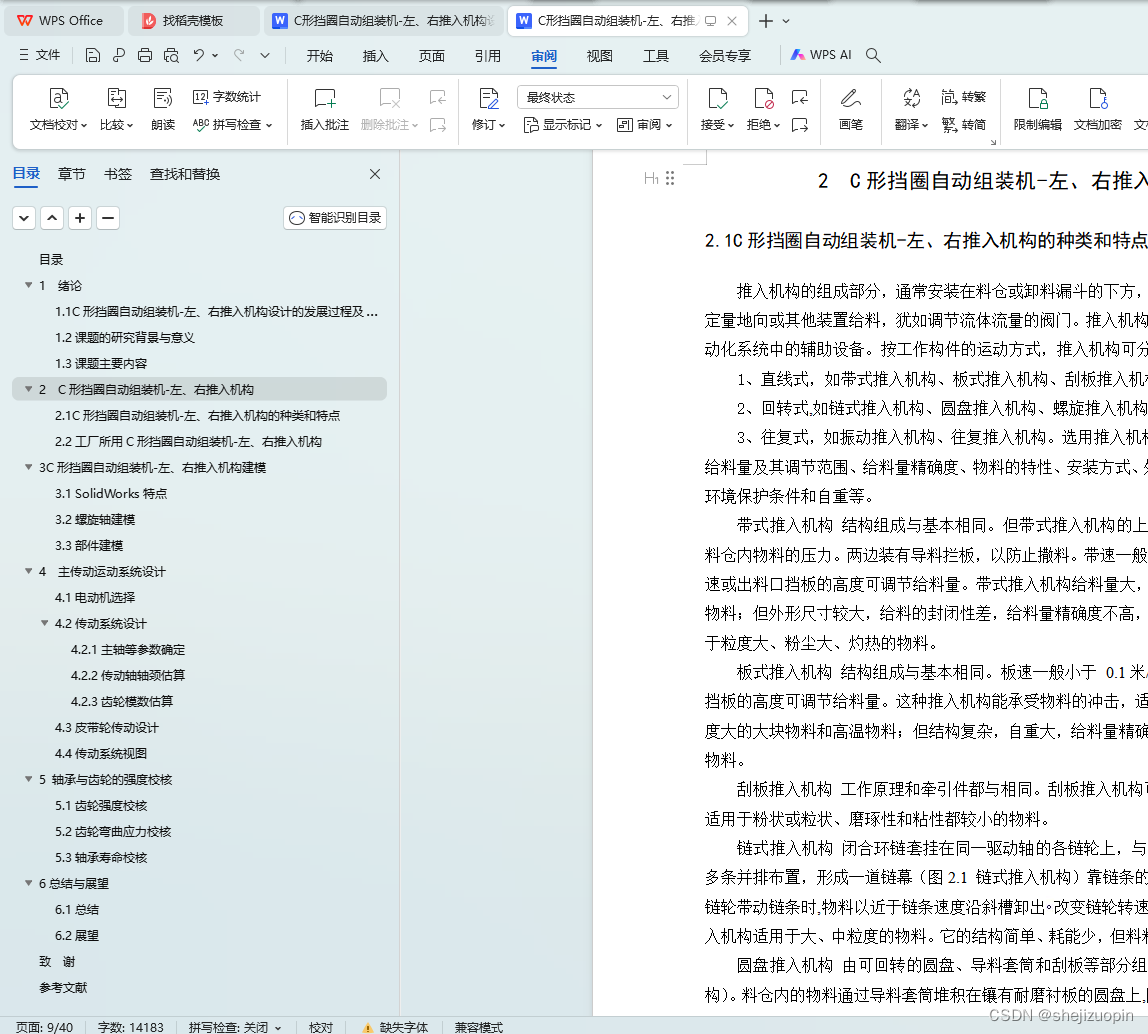Click the plus promote-level button in outline pane

[x=80, y=217]
